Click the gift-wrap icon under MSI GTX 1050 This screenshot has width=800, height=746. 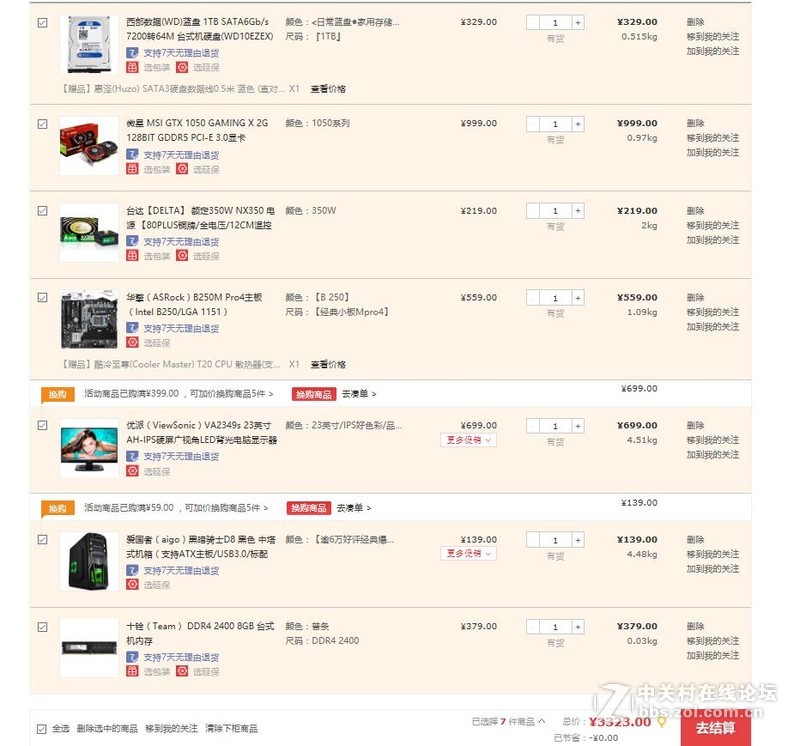pos(132,169)
